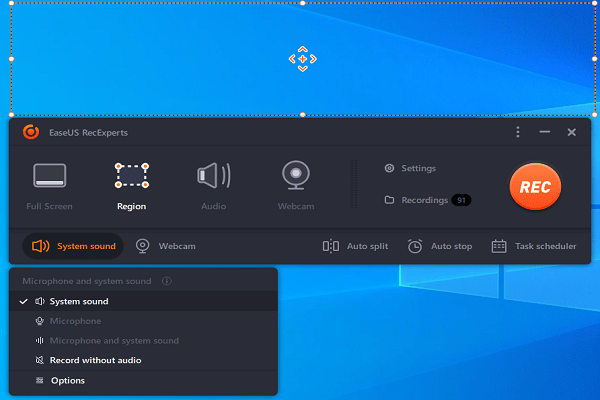Open the three-dot more menu
The height and width of the screenshot is (400, 600).
(x=518, y=132)
